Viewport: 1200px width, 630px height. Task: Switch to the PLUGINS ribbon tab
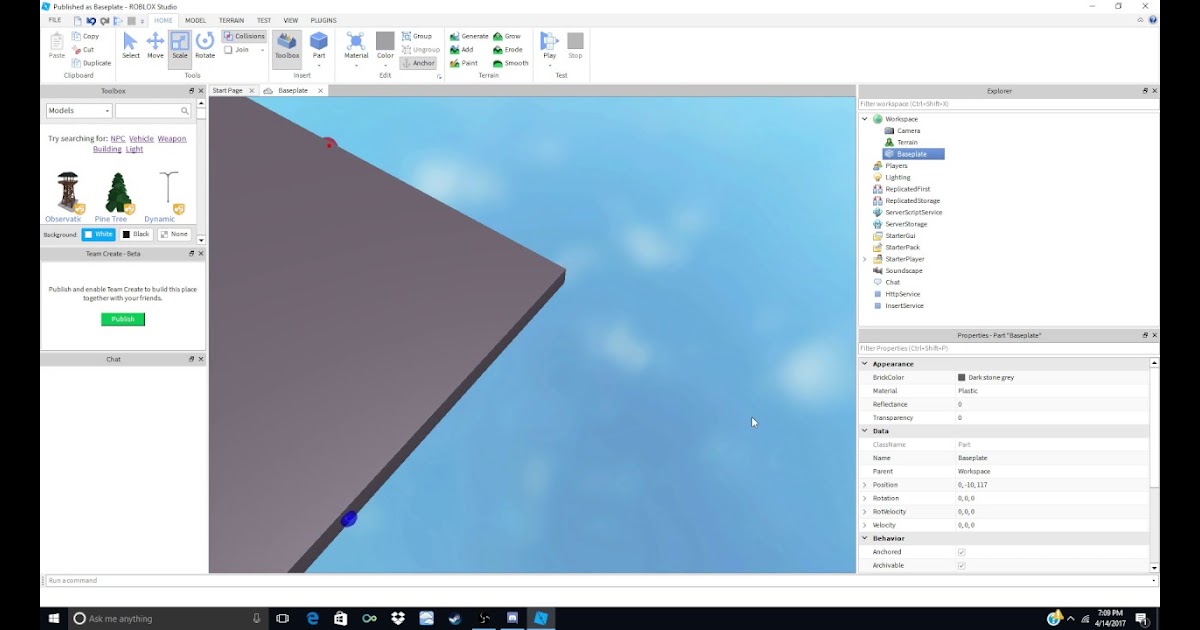pyautogui.click(x=324, y=20)
